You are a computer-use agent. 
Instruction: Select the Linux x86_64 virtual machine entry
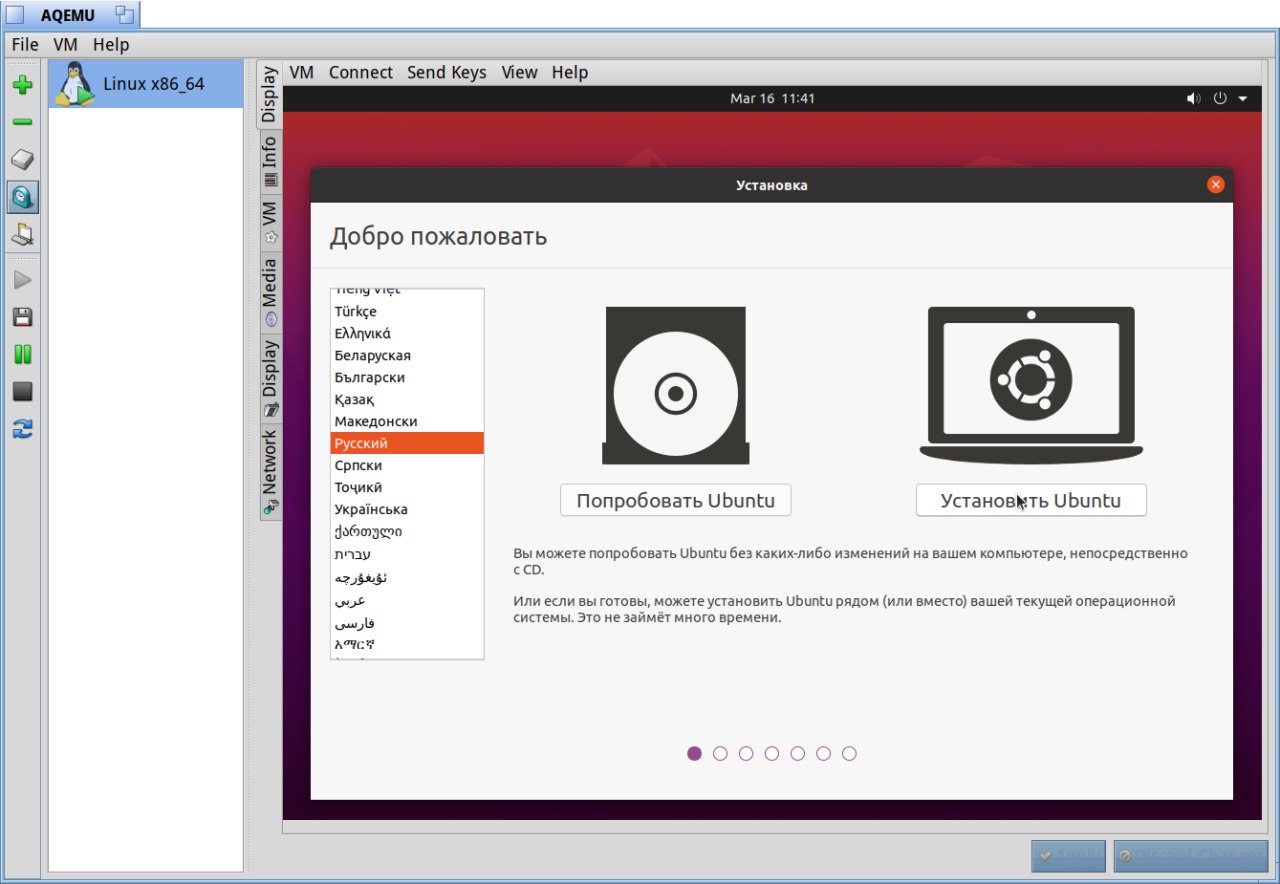pyautogui.click(x=146, y=84)
